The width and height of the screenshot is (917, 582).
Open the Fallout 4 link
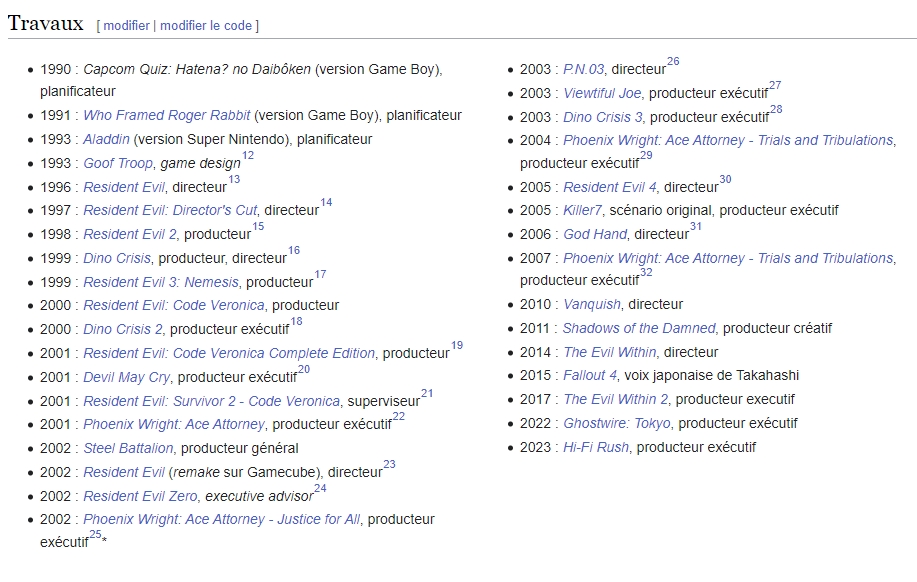pyautogui.click(x=590, y=375)
